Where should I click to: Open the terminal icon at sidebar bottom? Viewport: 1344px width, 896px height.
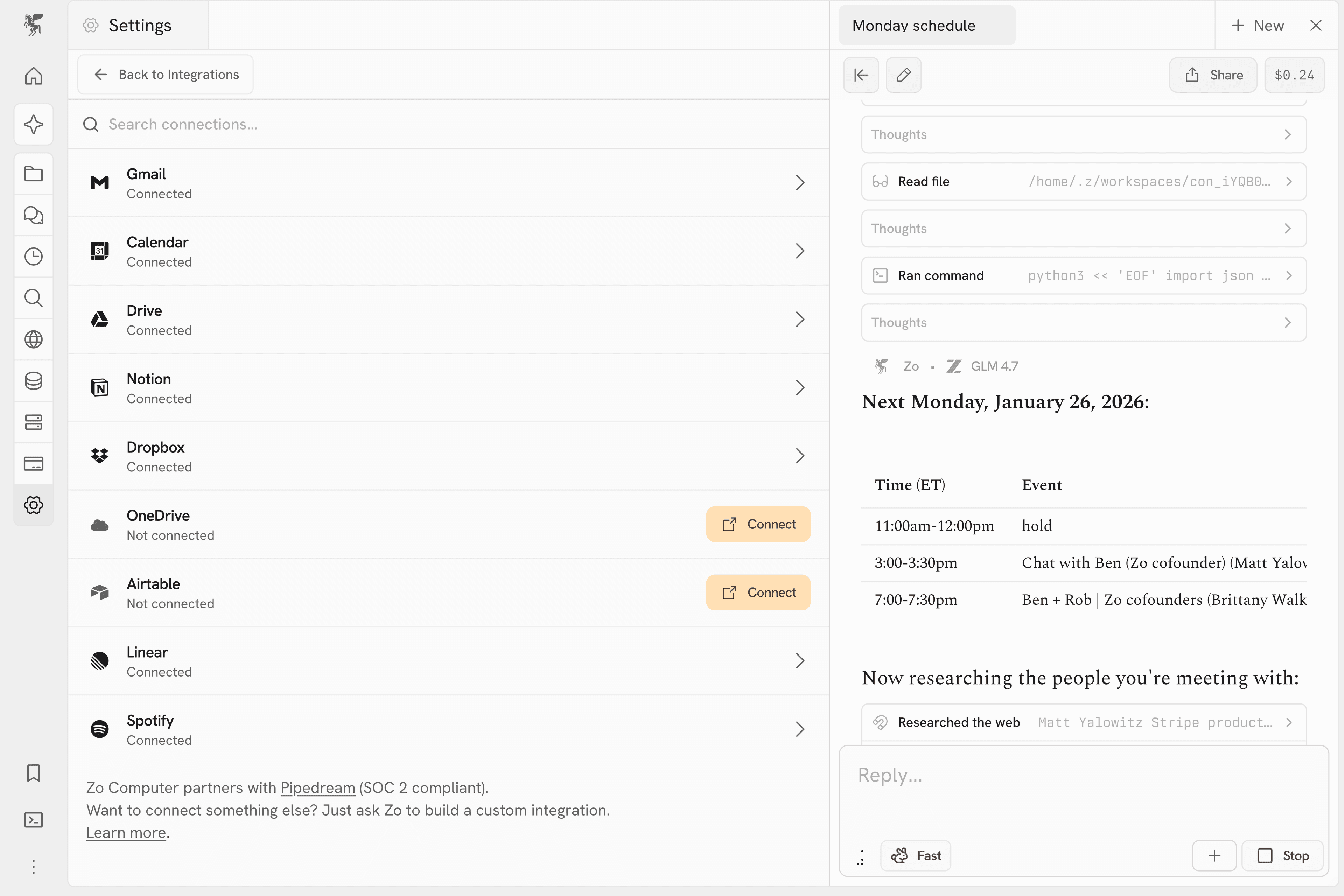pyautogui.click(x=33, y=820)
